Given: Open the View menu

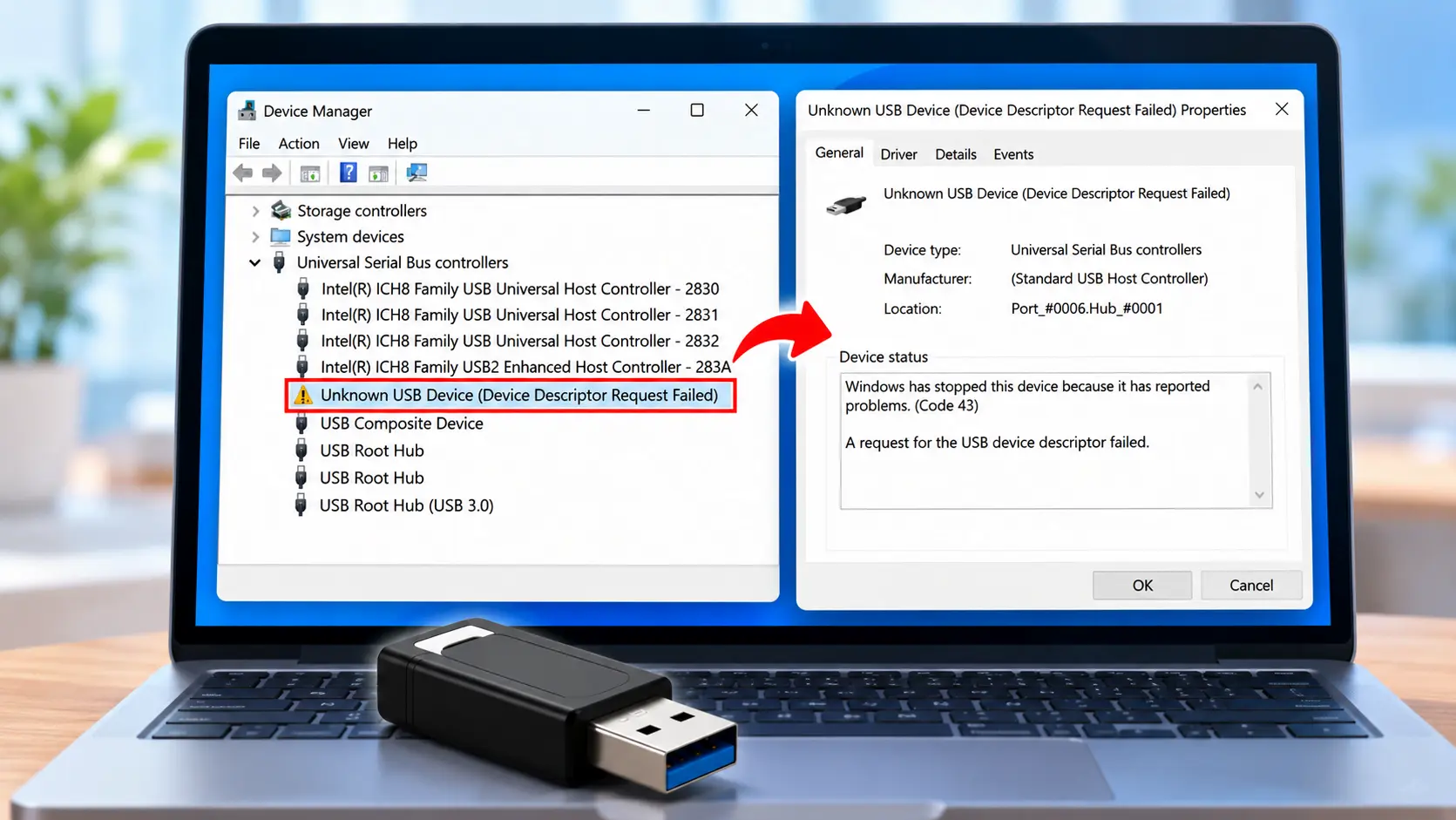Looking at the screenshot, I should tap(353, 144).
